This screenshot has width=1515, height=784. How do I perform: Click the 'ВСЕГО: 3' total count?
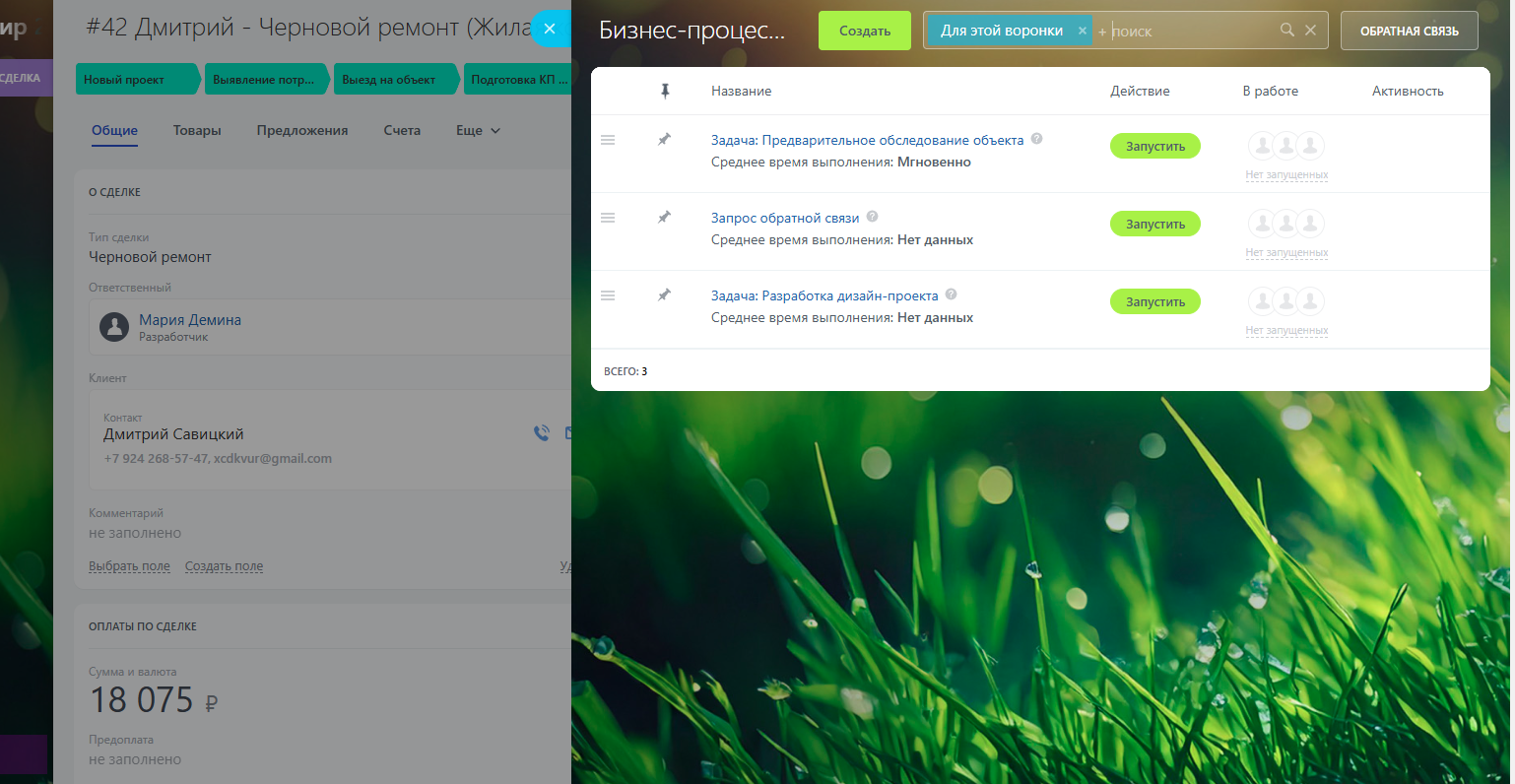(x=626, y=371)
